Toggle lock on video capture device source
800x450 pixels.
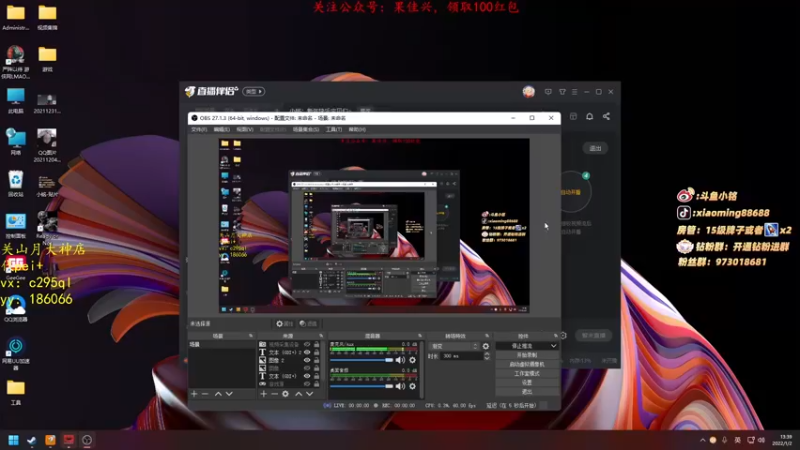tap(316, 344)
